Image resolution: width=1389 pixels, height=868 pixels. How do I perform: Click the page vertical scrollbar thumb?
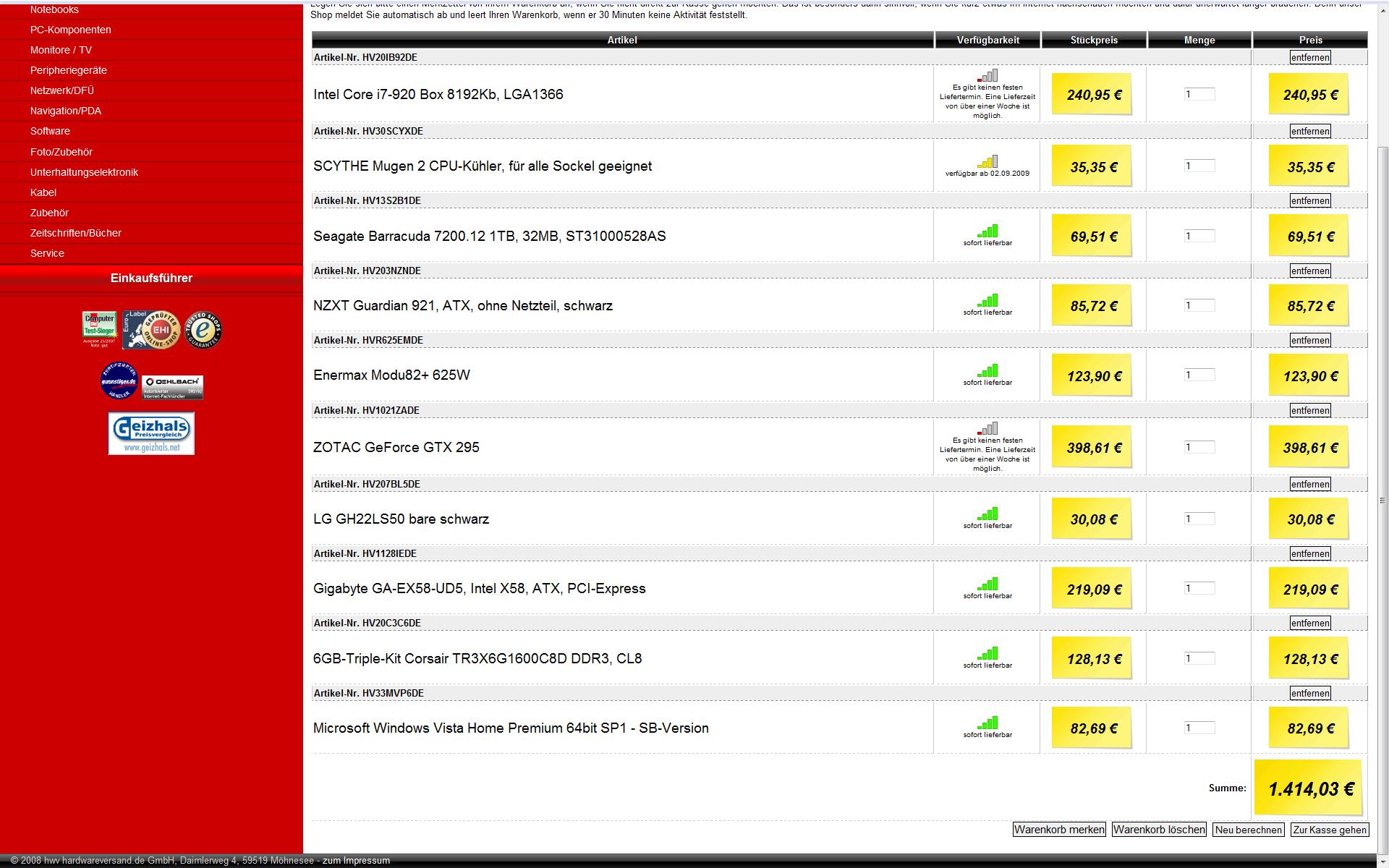(1382, 499)
